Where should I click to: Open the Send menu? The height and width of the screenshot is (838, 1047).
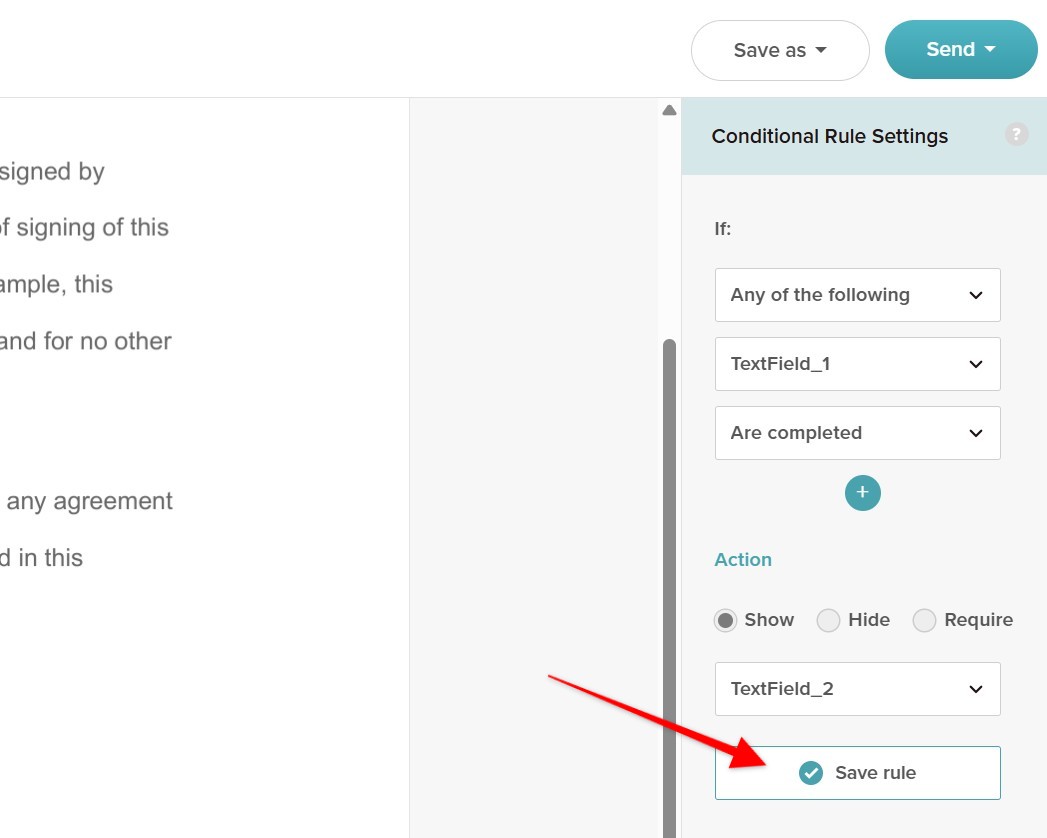[x=961, y=49]
